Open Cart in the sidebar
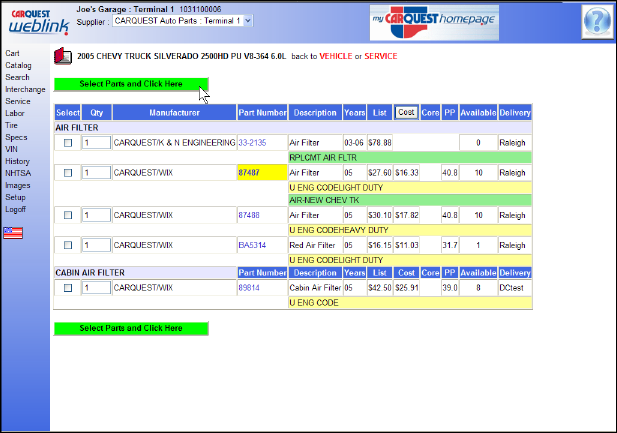This screenshot has height=433, width=617. (x=12, y=53)
